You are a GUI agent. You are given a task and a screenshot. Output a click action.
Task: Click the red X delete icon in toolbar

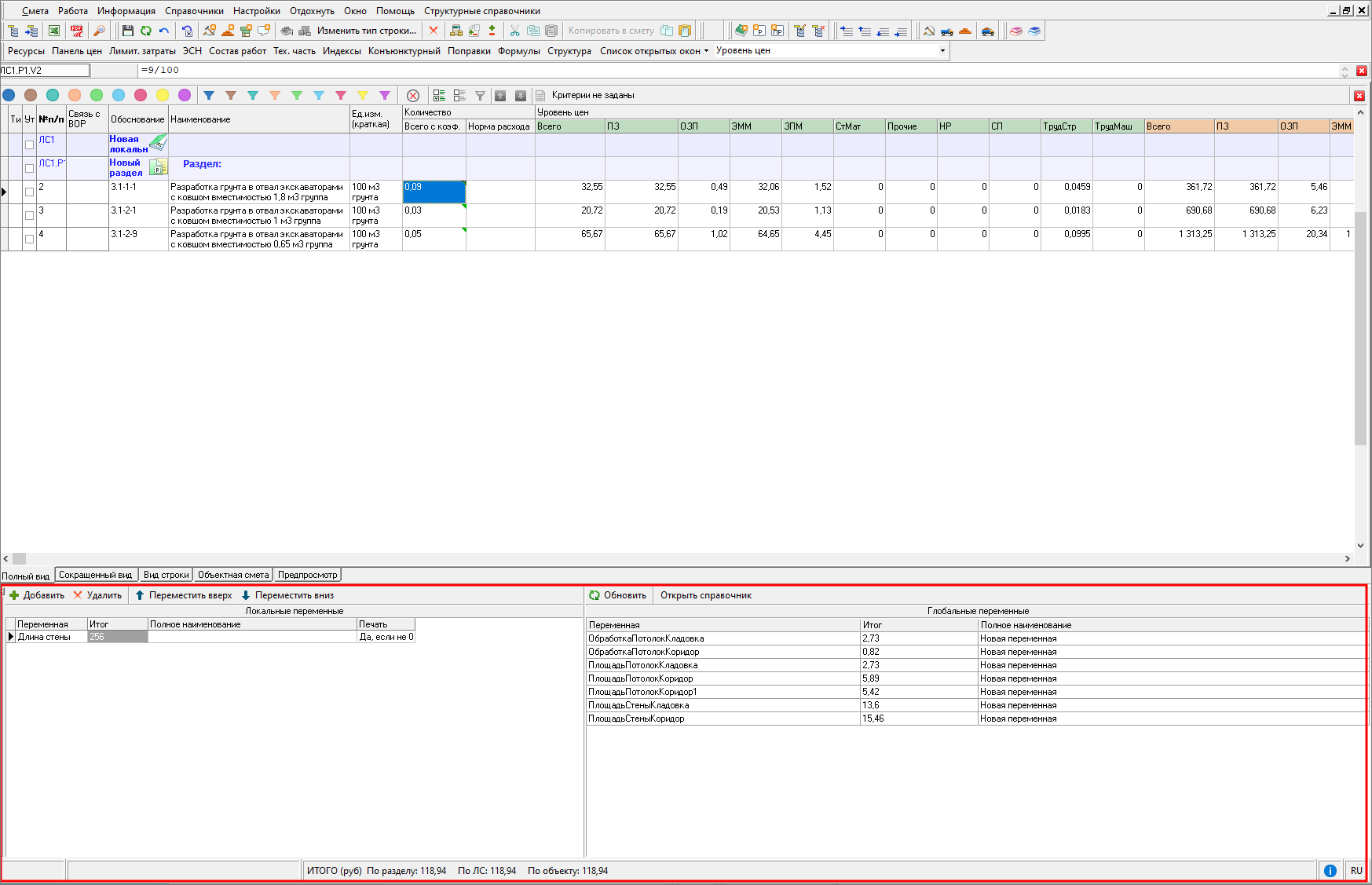click(433, 31)
